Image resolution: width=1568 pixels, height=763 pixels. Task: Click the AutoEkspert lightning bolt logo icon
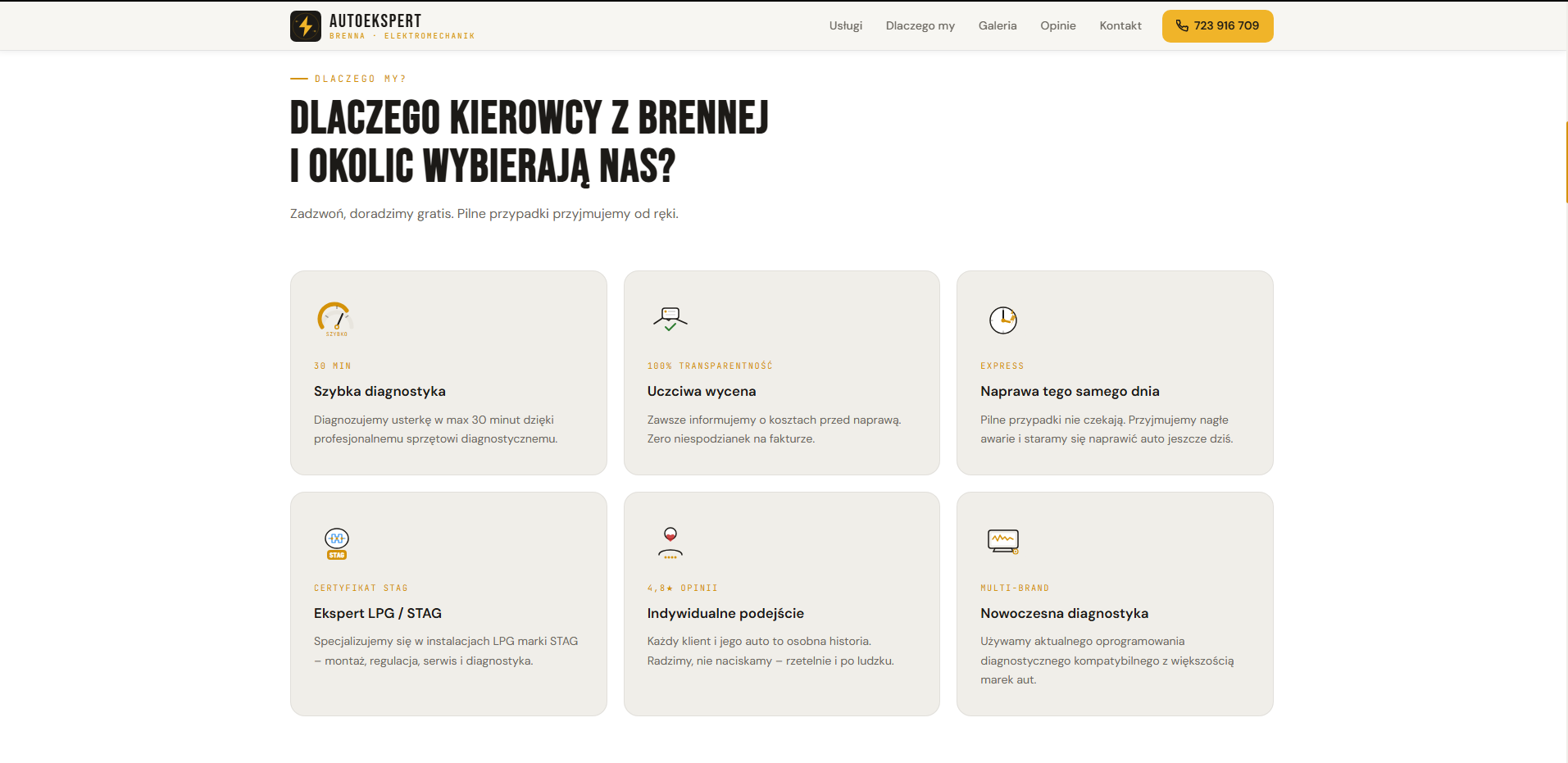[306, 26]
